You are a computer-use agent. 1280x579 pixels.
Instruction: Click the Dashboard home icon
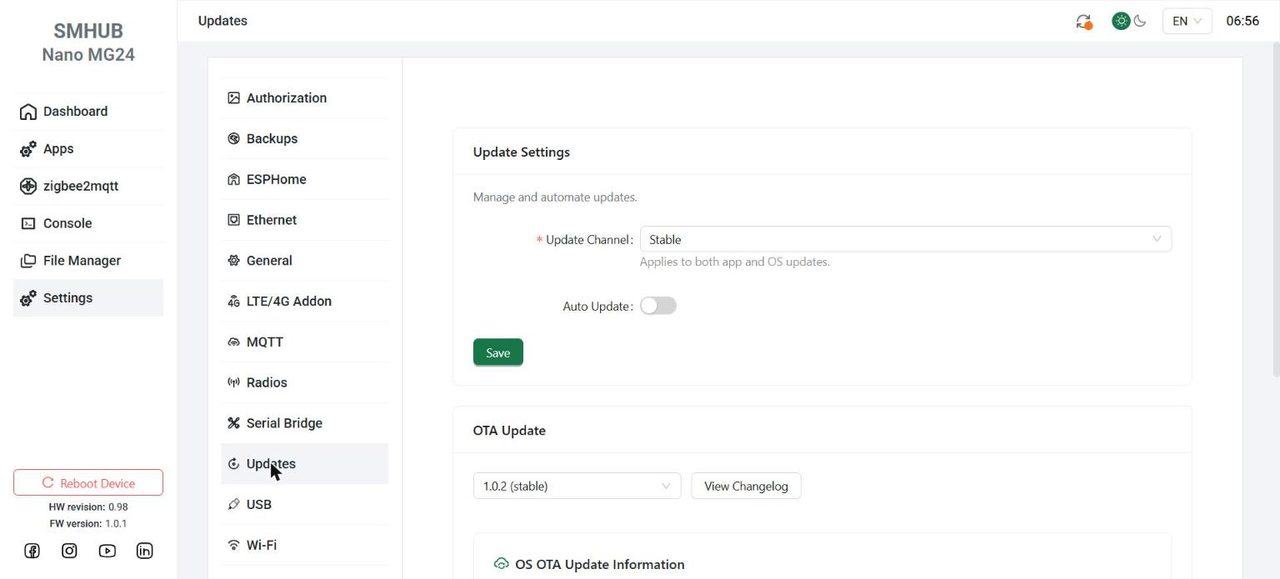(28, 112)
